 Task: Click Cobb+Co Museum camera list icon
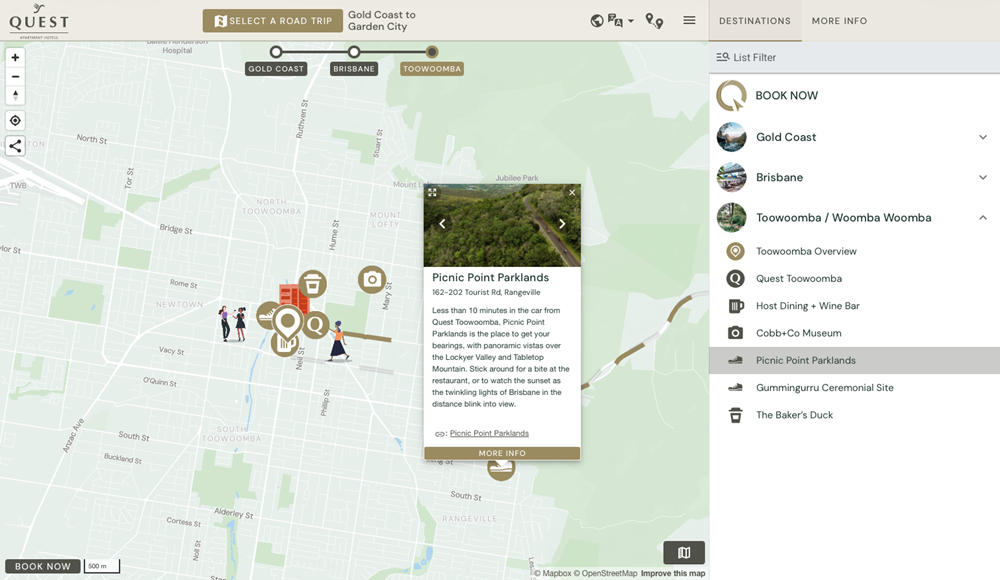(735, 333)
